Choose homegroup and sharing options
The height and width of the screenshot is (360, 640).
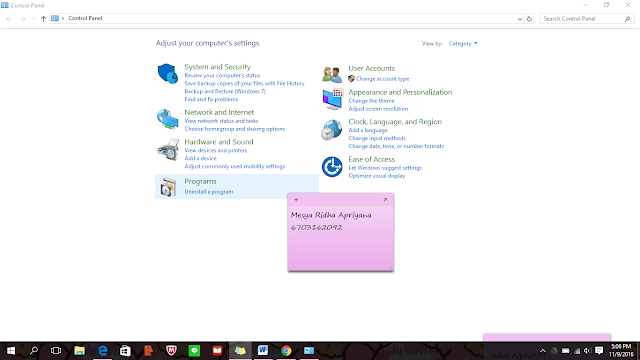tap(235, 129)
